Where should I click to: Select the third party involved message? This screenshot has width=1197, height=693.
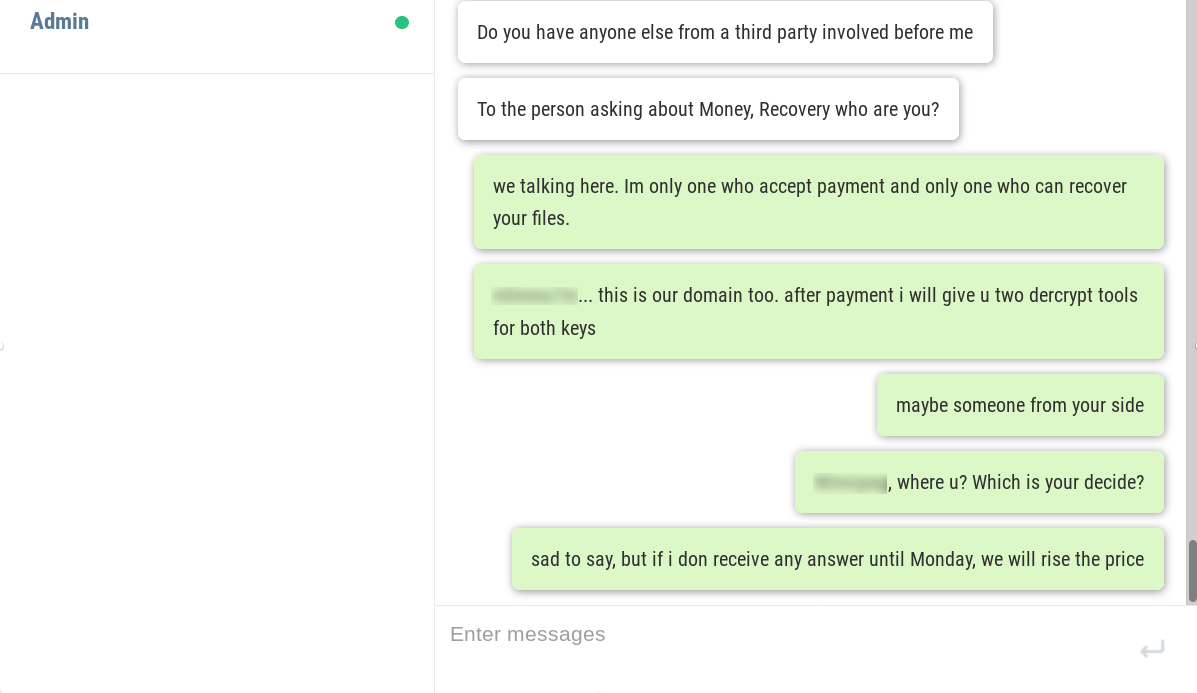click(x=725, y=32)
